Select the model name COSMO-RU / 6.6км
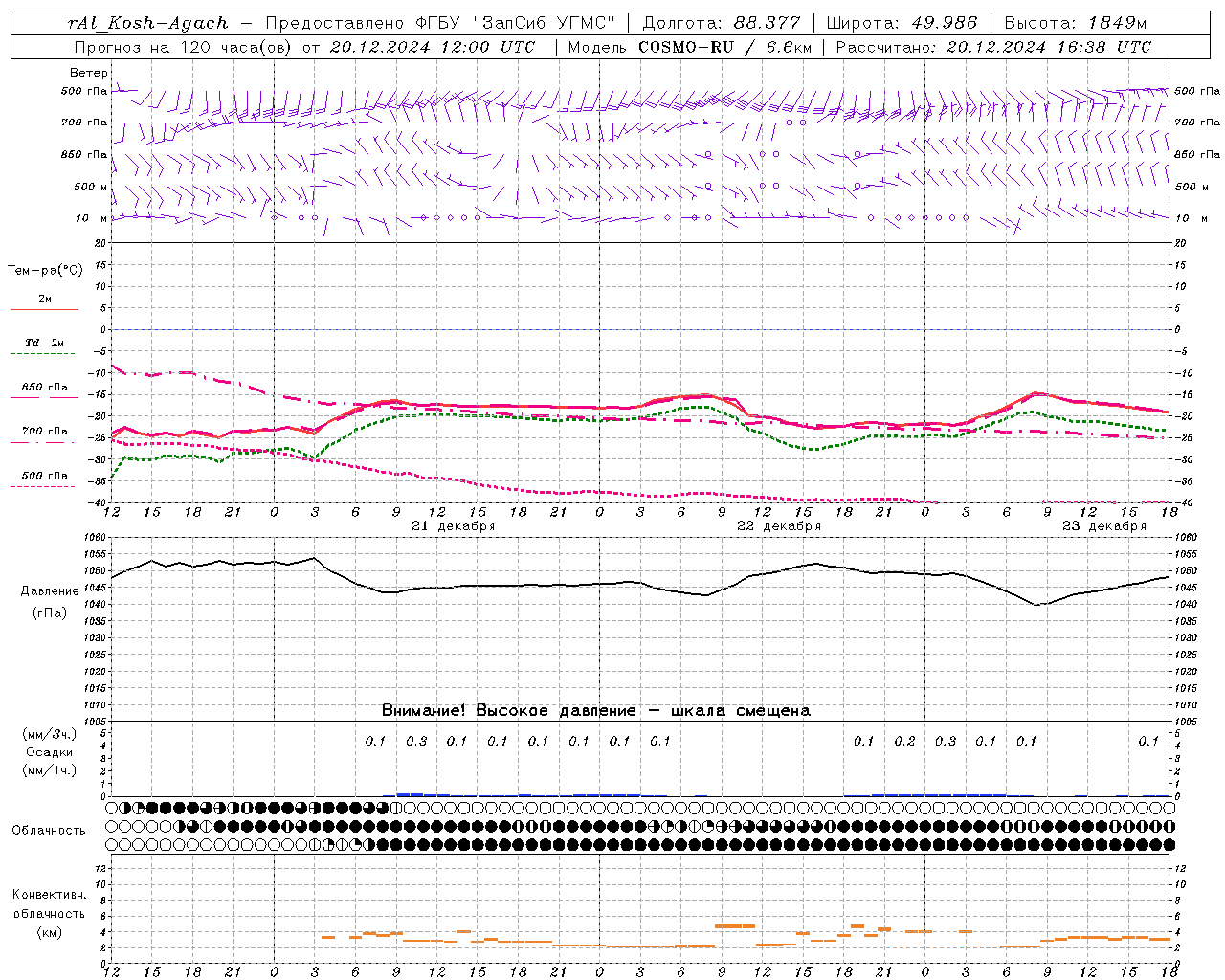The image size is (1225, 980). point(725,47)
